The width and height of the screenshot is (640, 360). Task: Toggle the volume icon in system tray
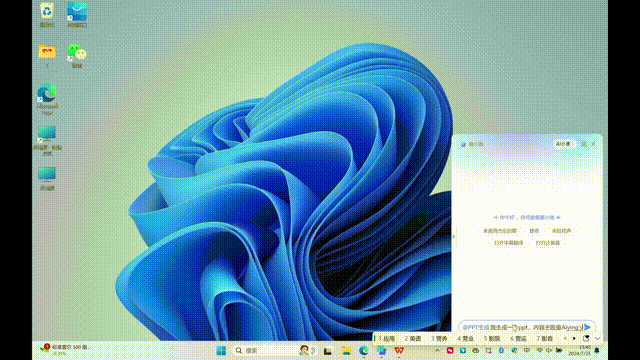point(549,351)
